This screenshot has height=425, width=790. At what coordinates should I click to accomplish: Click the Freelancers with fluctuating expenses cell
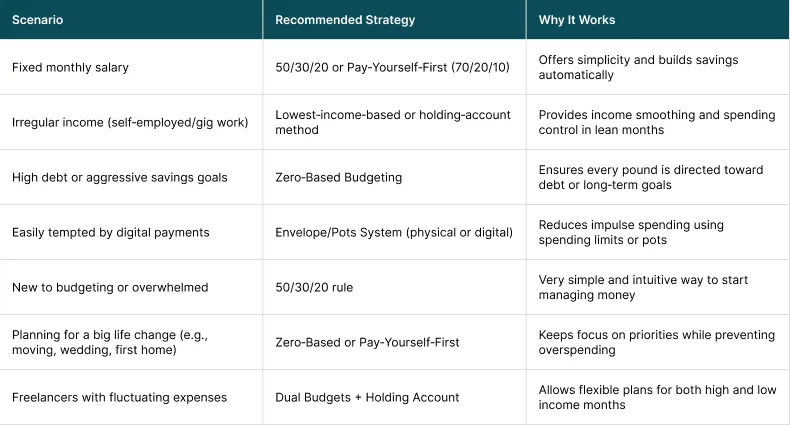point(119,398)
